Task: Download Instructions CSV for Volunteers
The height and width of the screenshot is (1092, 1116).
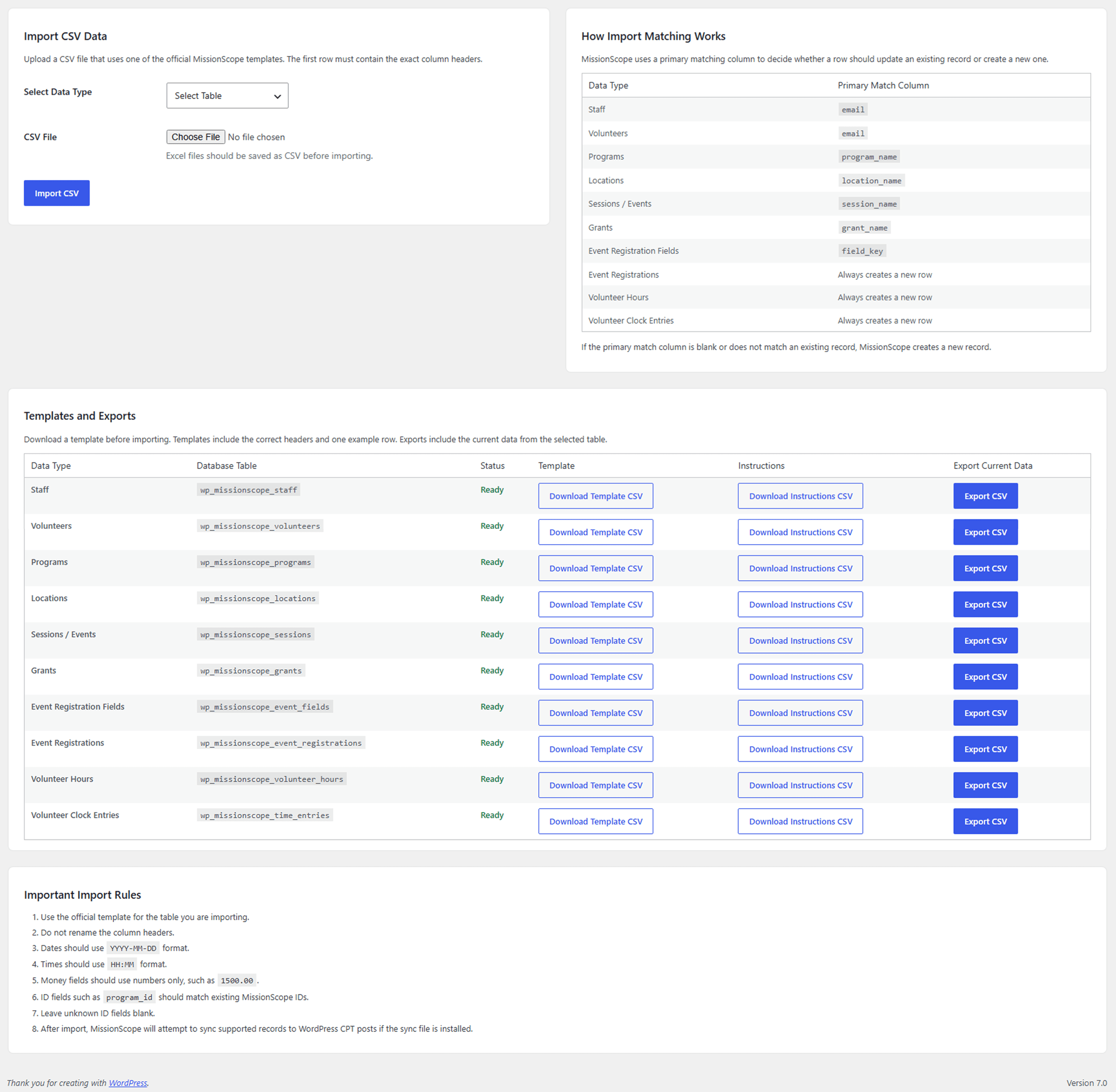Action: [x=800, y=532]
